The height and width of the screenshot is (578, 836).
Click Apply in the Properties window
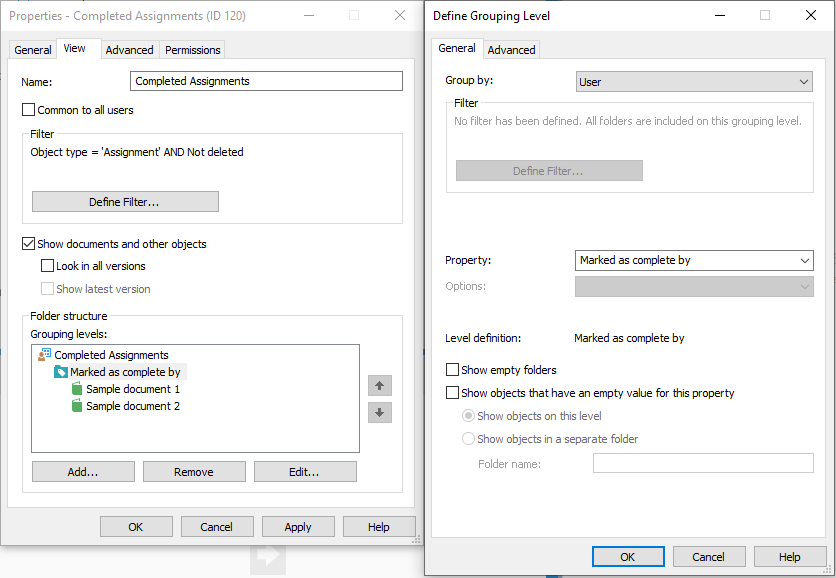click(x=298, y=527)
